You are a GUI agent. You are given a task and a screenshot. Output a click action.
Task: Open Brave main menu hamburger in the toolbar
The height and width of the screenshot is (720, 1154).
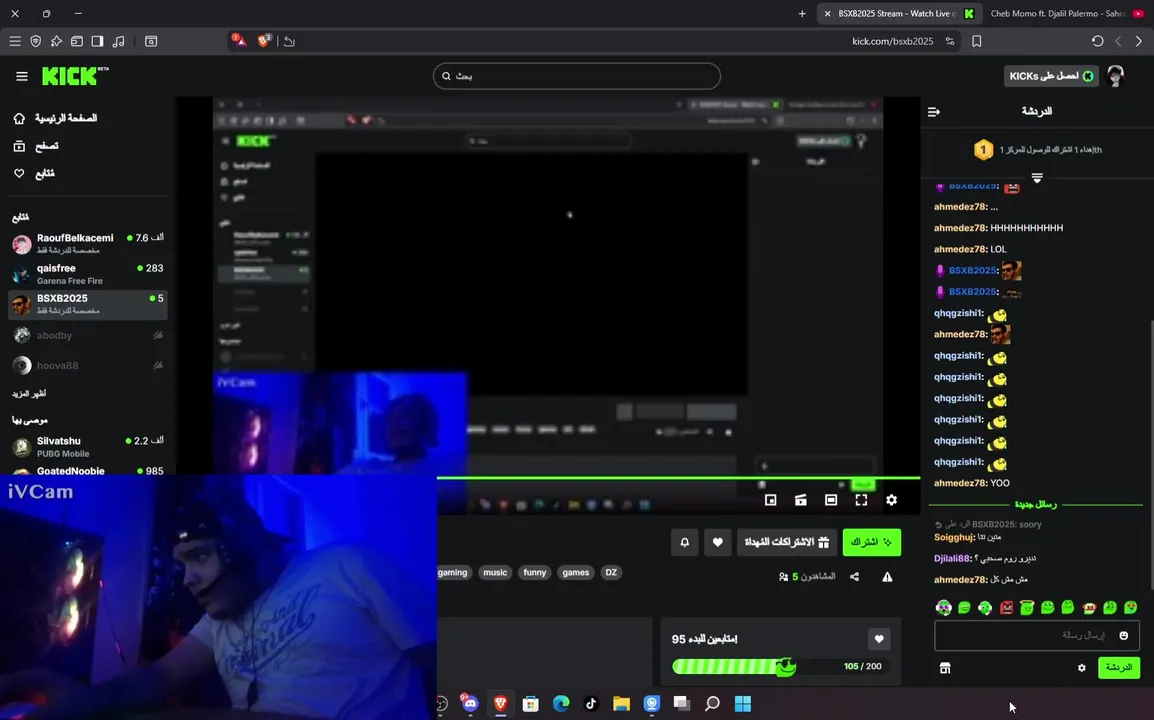tap(15, 41)
